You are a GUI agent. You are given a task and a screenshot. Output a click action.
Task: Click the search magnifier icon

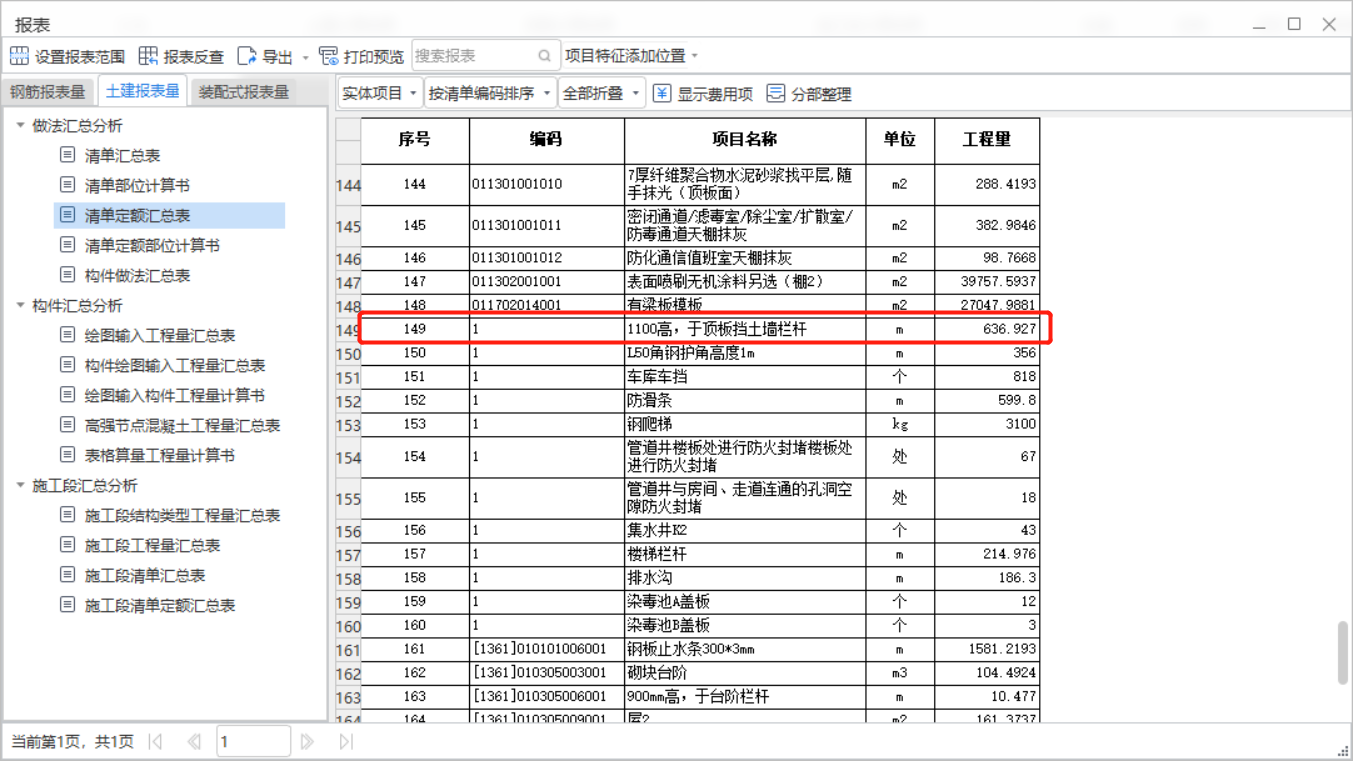(544, 56)
